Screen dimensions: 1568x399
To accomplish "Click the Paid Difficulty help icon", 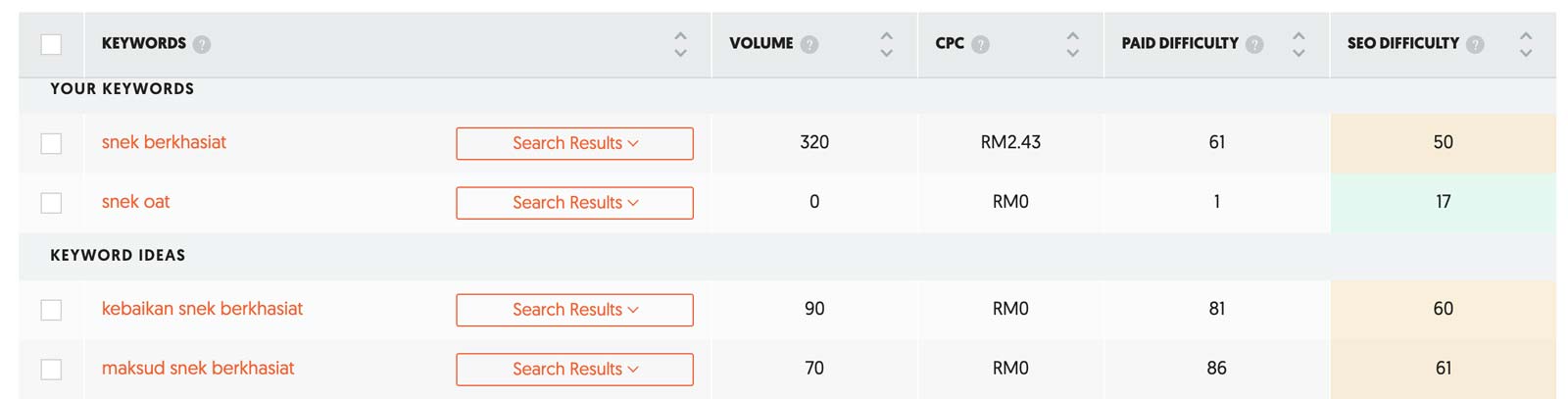I will [x=1254, y=44].
